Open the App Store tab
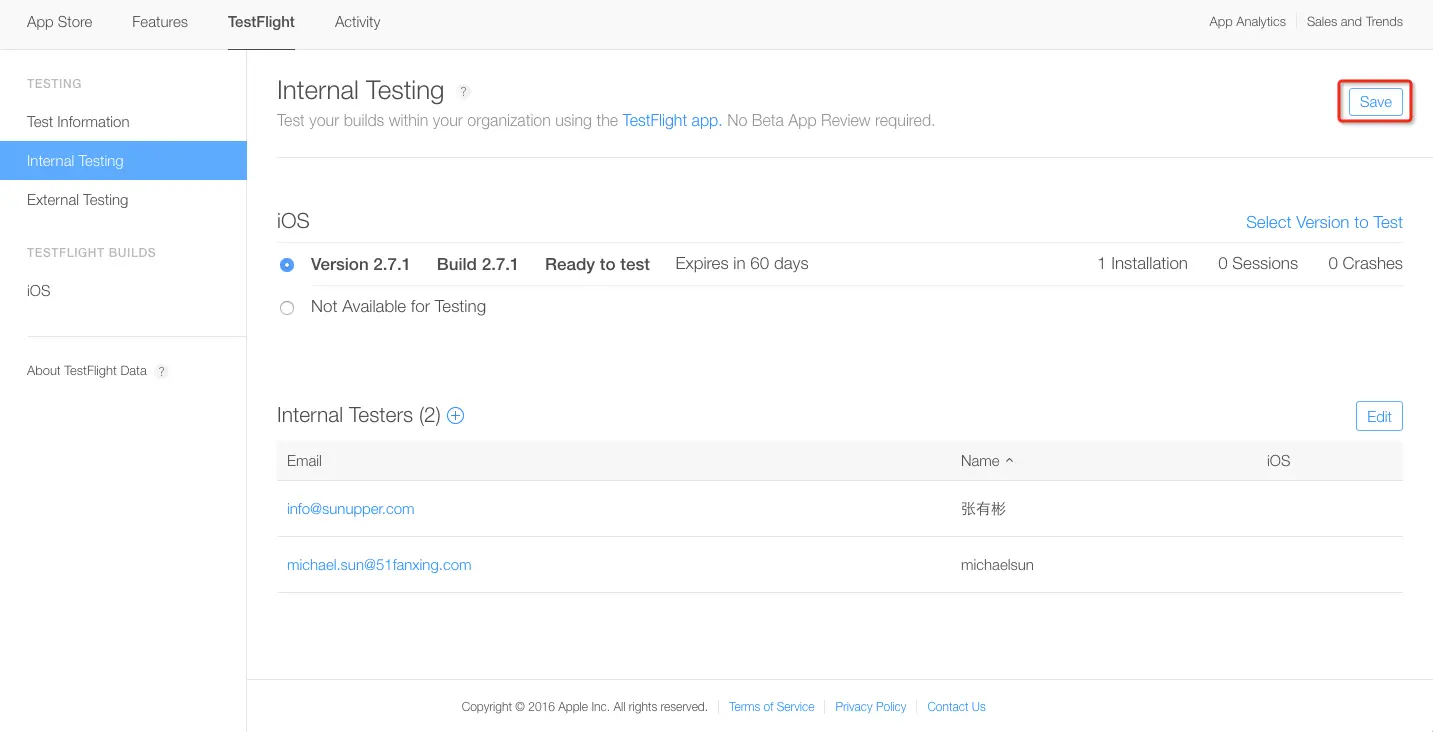The width and height of the screenshot is (1433, 732). [59, 22]
